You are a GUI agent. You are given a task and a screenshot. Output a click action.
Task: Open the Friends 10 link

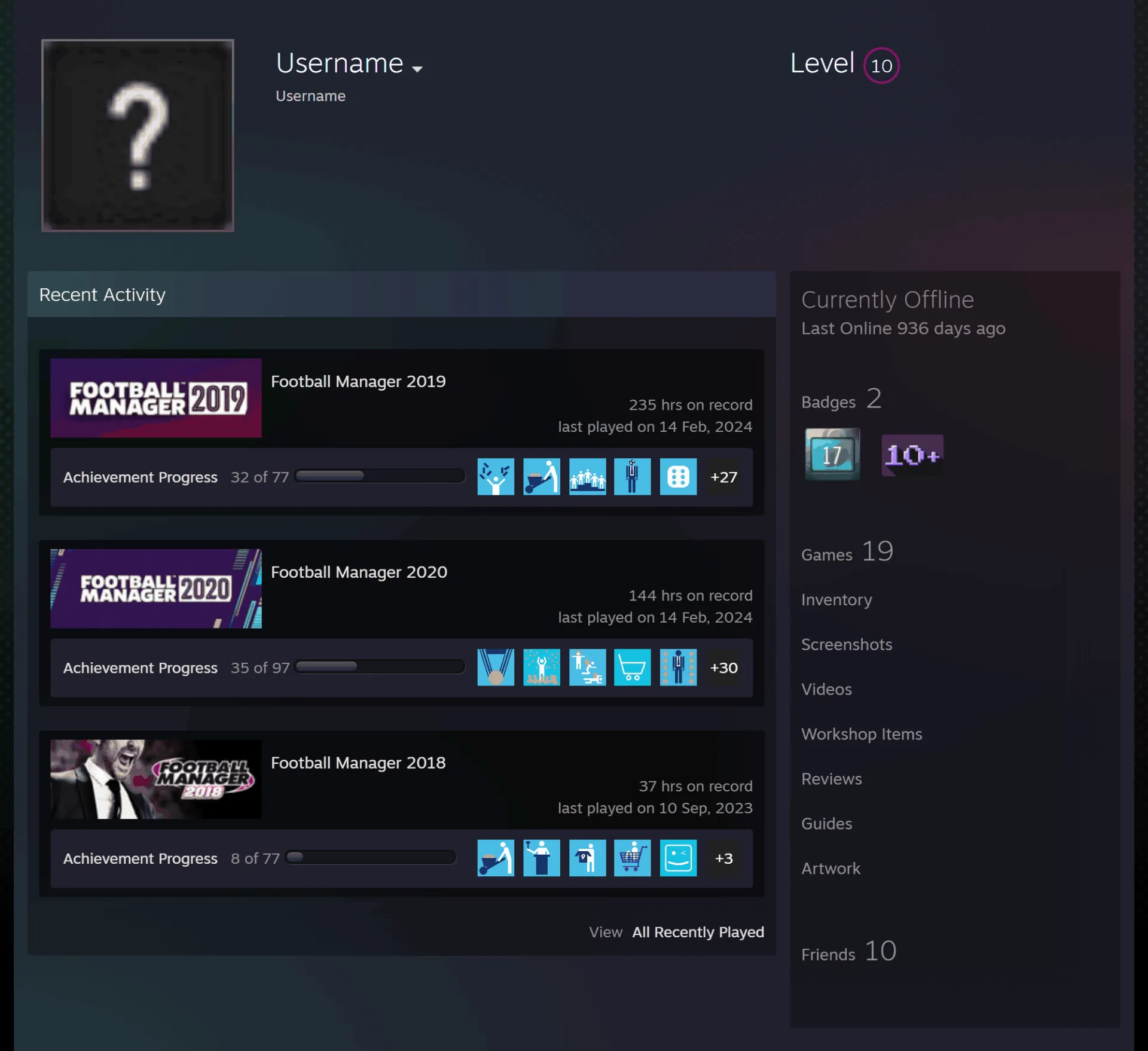[849, 951]
